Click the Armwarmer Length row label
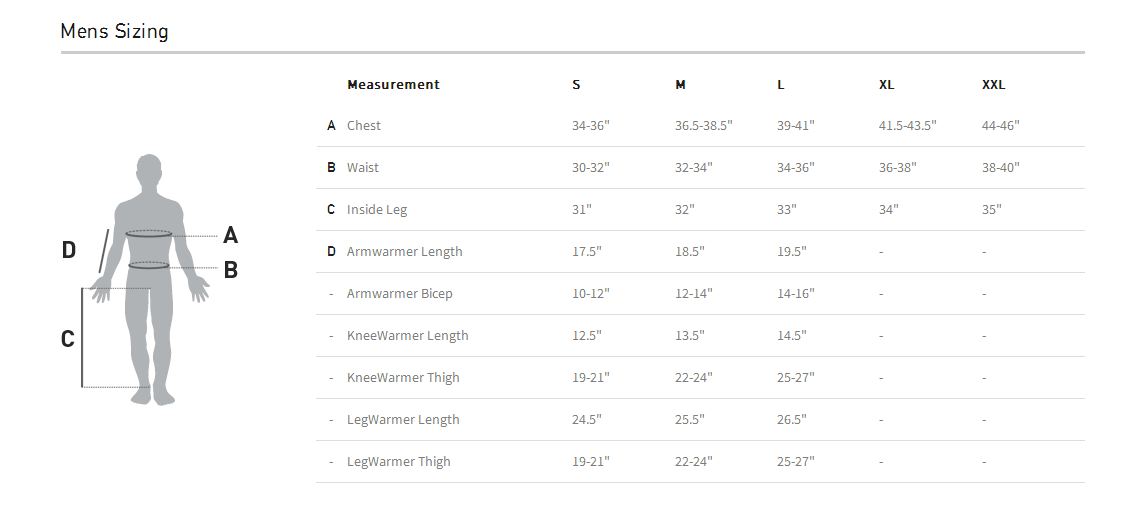1136x510 pixels. [404, 252]
